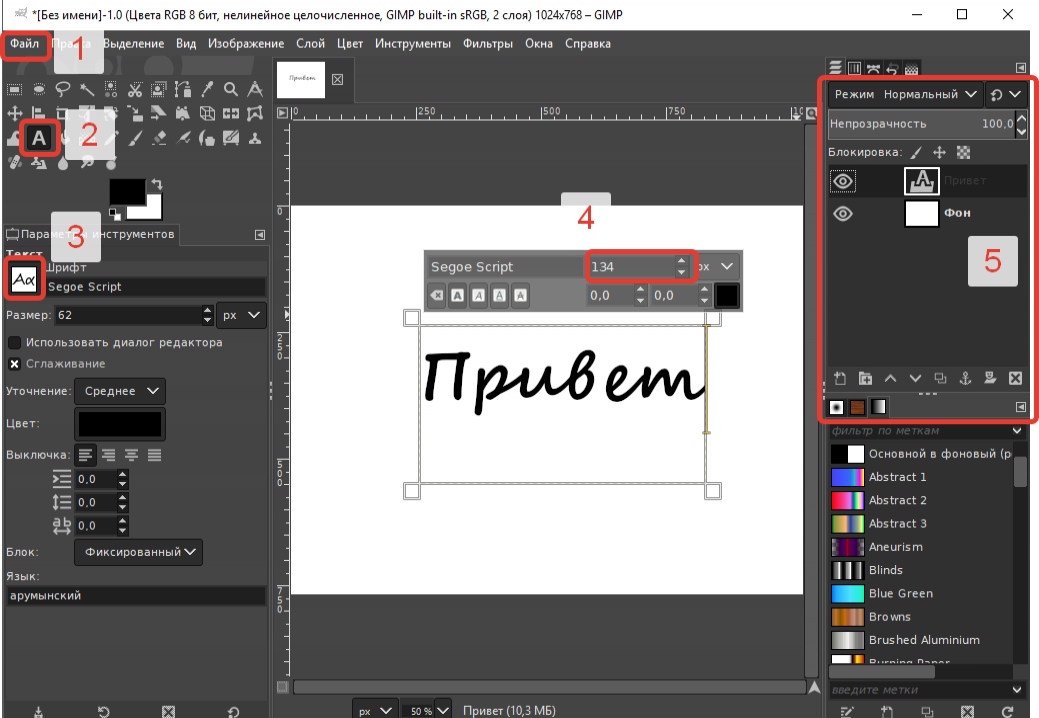Open the Файл menu
Screen dimensions: 1039x718
click(x=25, y=44)
